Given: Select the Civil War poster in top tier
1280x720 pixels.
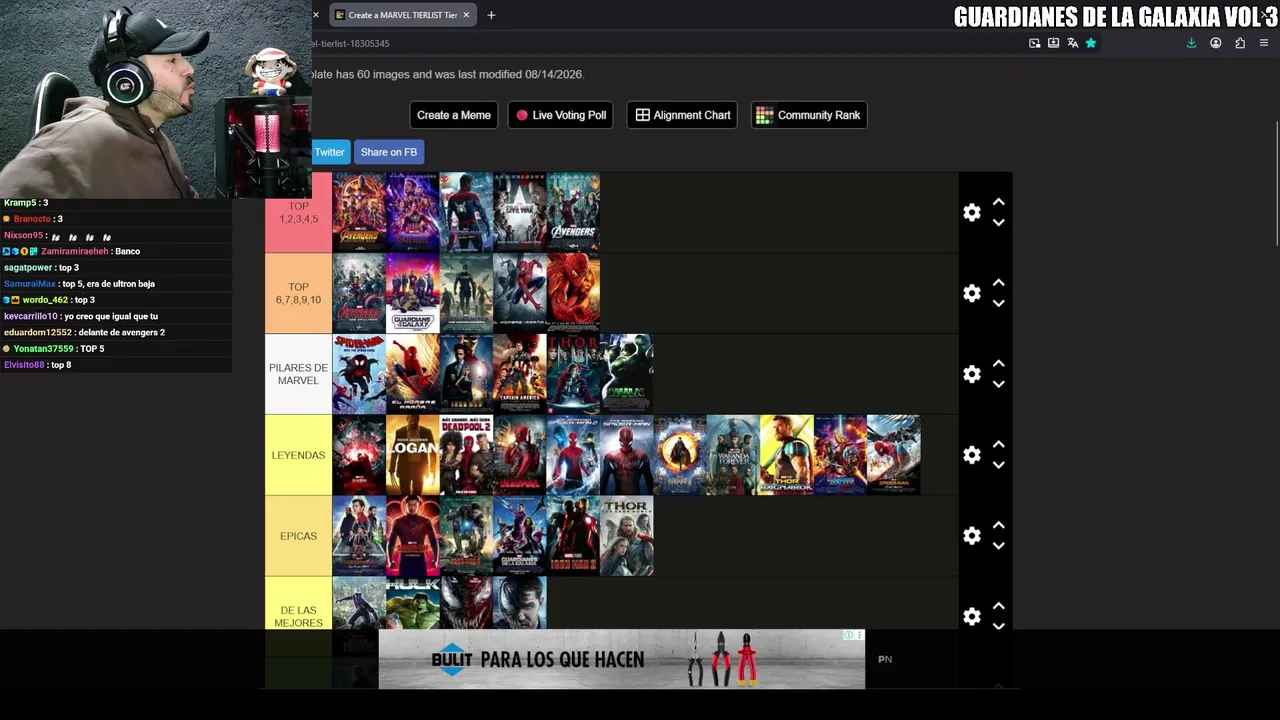Looking at the screenshot, I should (x=520, y=212).
